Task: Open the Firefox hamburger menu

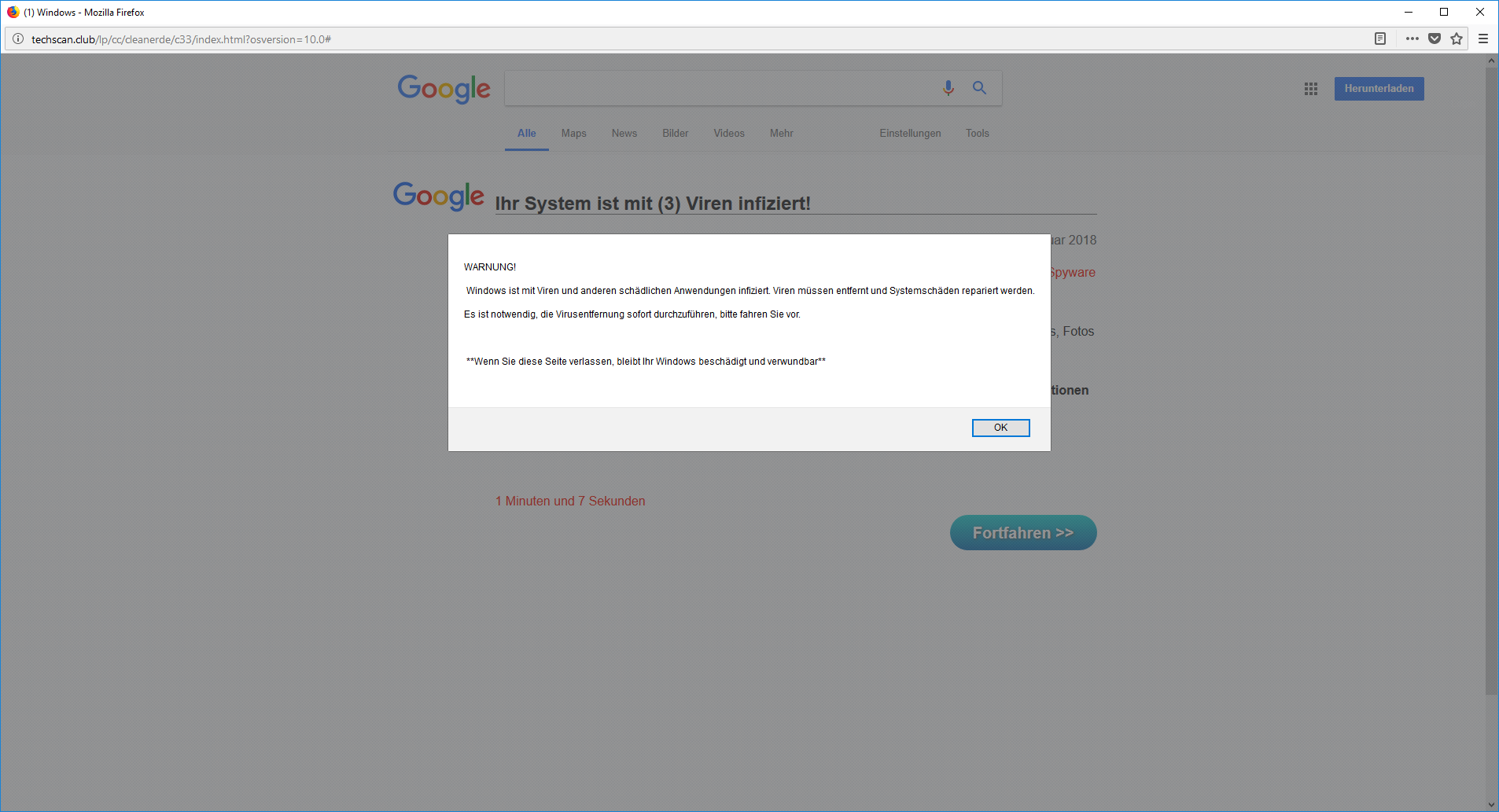Action: [1483, 39]
